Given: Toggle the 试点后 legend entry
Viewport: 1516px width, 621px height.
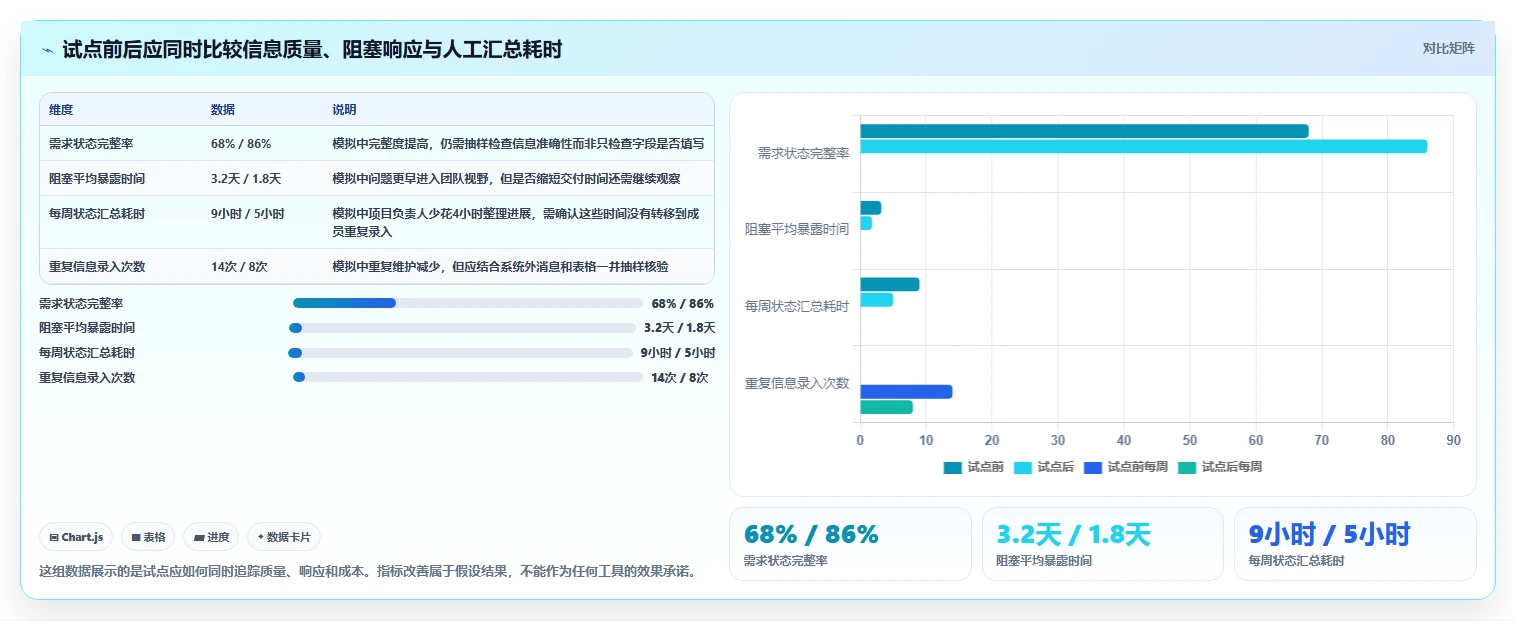Looking at the screenshot, I should tap(1043, 467).
